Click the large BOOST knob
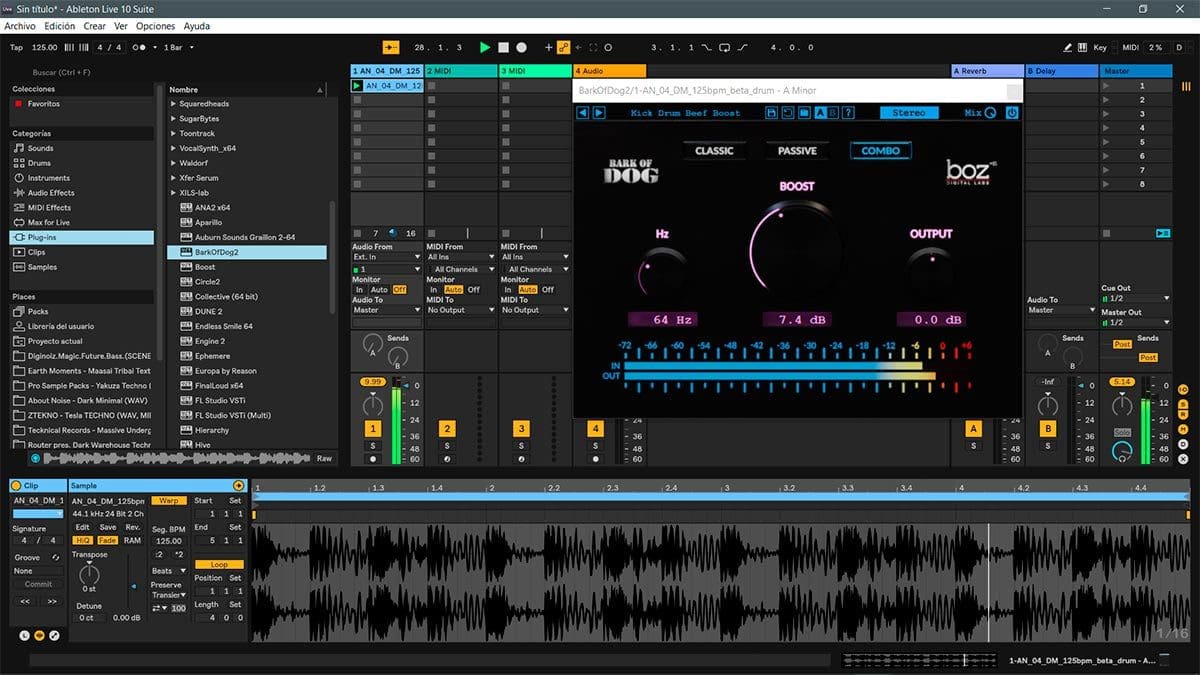Viewport: 1200px width, 675px height. [x=796, y=246]
